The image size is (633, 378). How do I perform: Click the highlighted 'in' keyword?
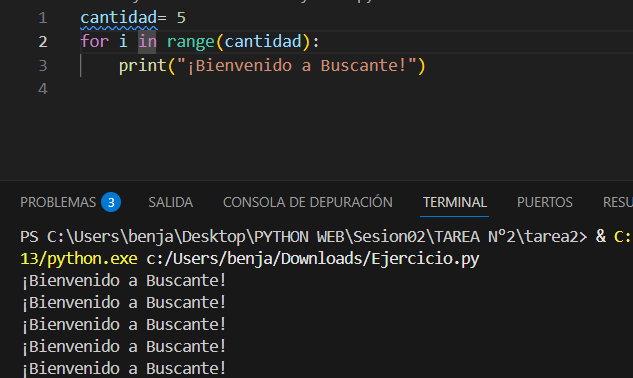click(147, 42)
